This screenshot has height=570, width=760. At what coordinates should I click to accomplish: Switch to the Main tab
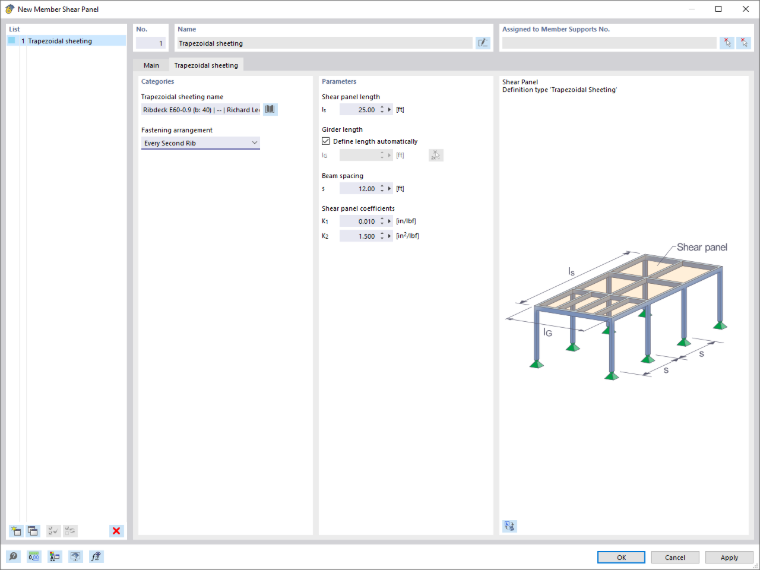point(151,65)
